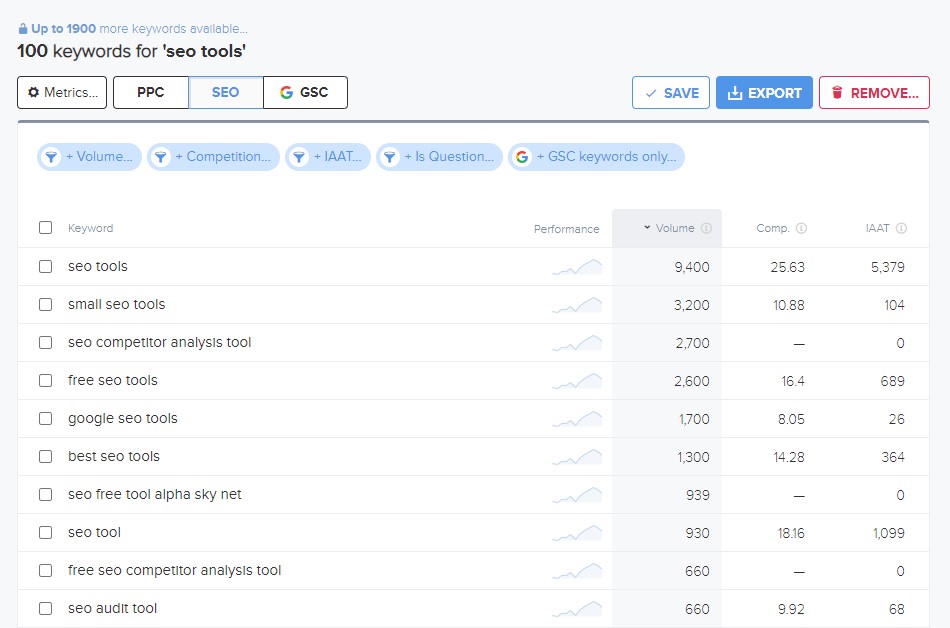Add a Volume filter
This screenshot has height=628, width=950.
[89, 157]
